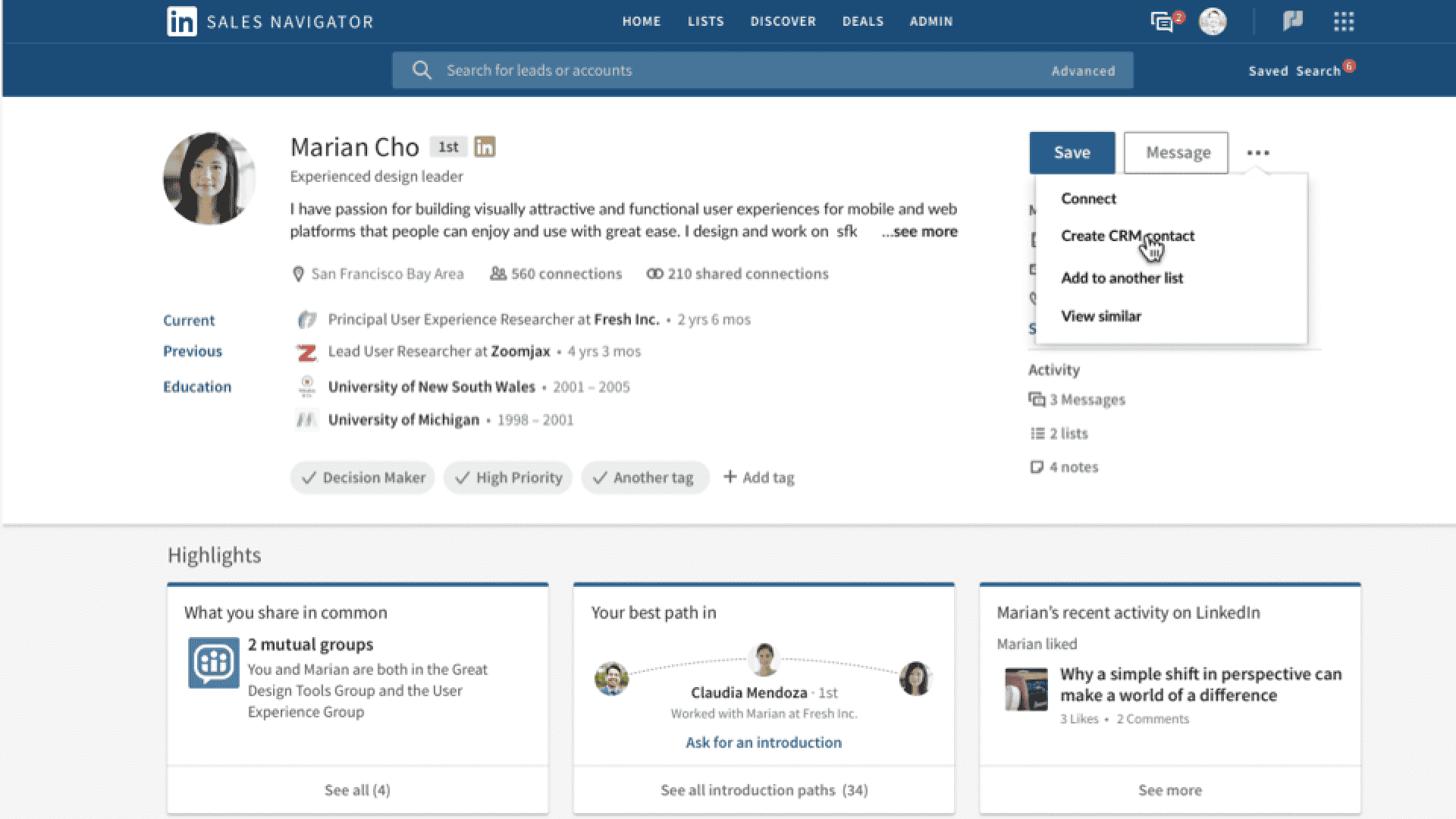The image size is (1456, 819).
Task: Select Create CRM contact menu option
Action: (1127, 236)
